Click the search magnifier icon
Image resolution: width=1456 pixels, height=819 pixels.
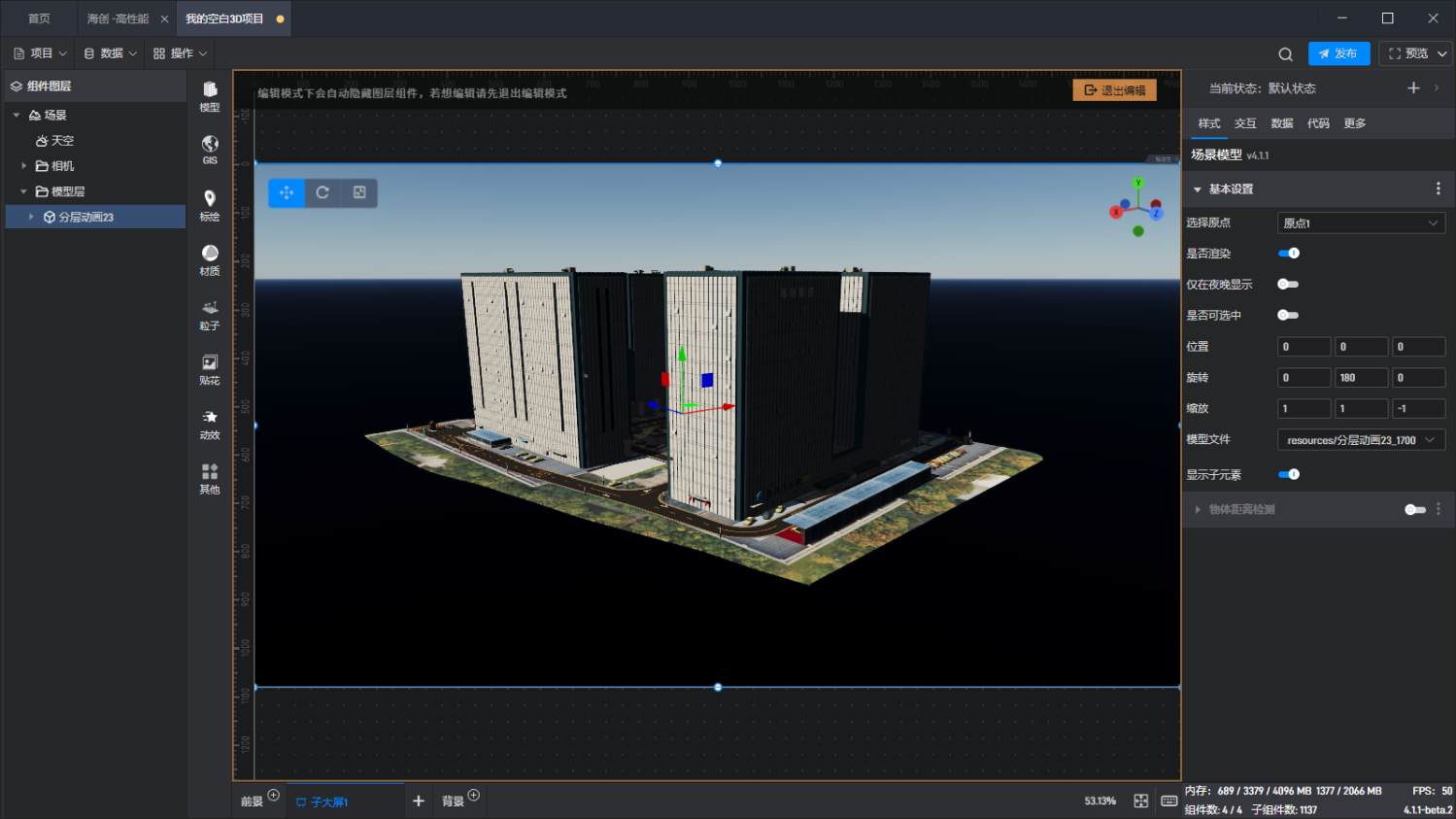[1285, 54]
